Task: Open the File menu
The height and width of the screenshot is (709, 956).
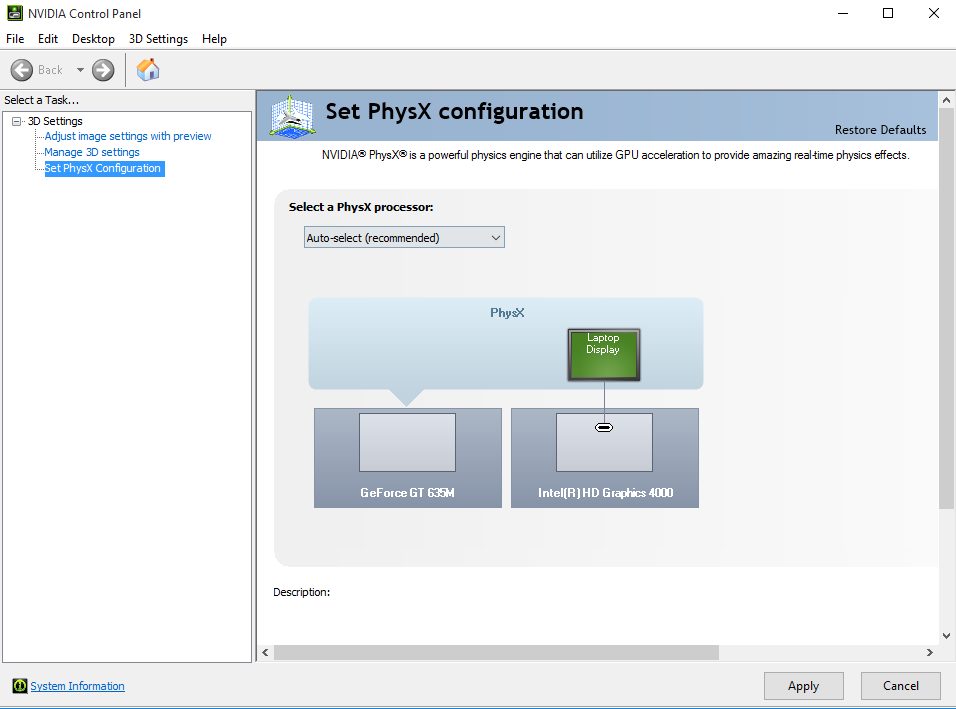Action: click(x=15, y=39)
